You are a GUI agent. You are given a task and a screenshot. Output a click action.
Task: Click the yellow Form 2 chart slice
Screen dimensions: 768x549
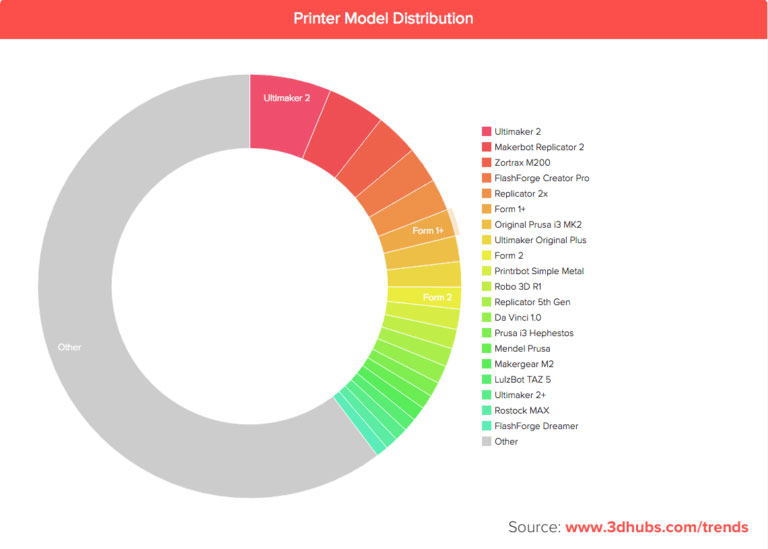click(x=424, y=297)
